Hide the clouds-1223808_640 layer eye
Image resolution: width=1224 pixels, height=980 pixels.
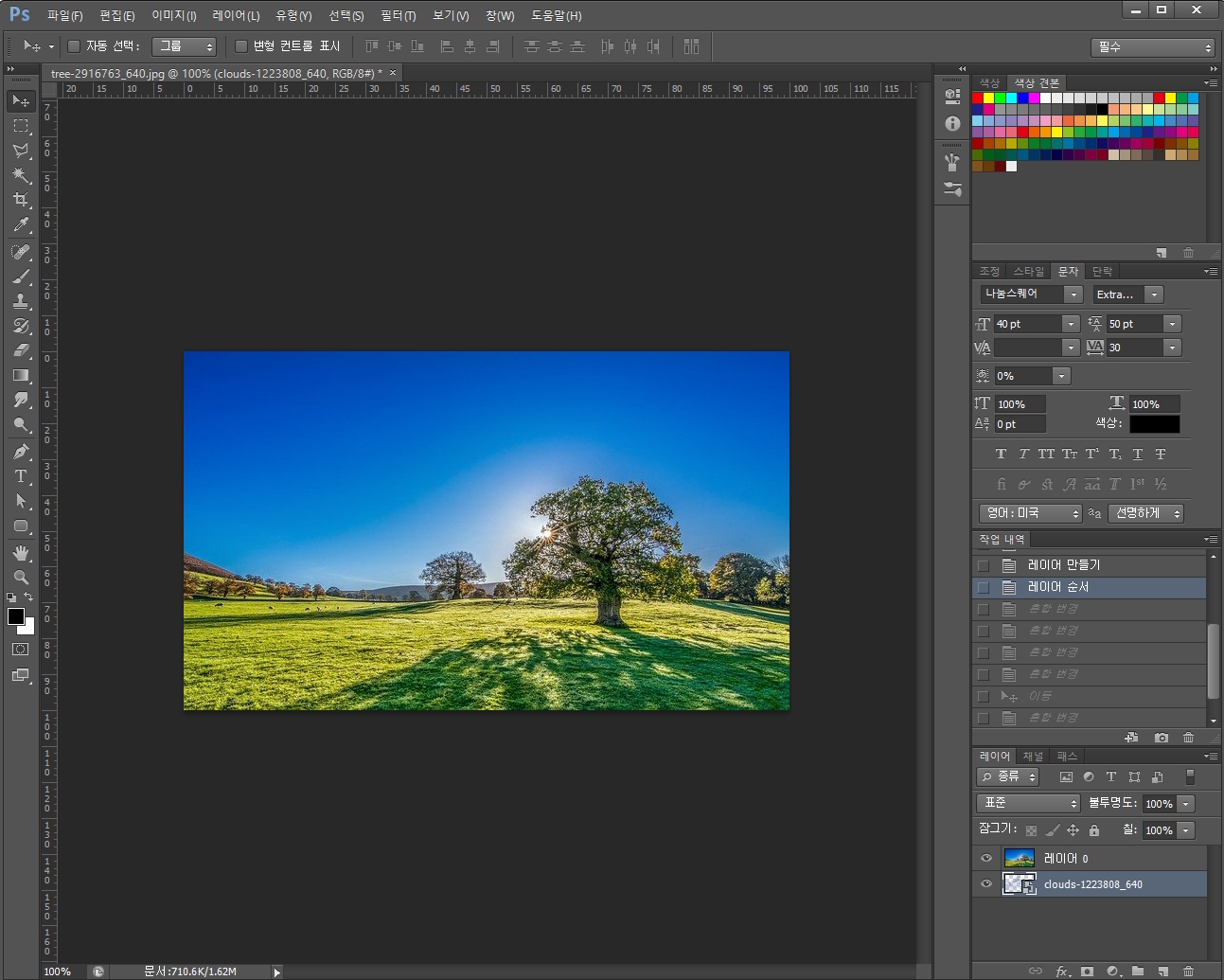986,884
